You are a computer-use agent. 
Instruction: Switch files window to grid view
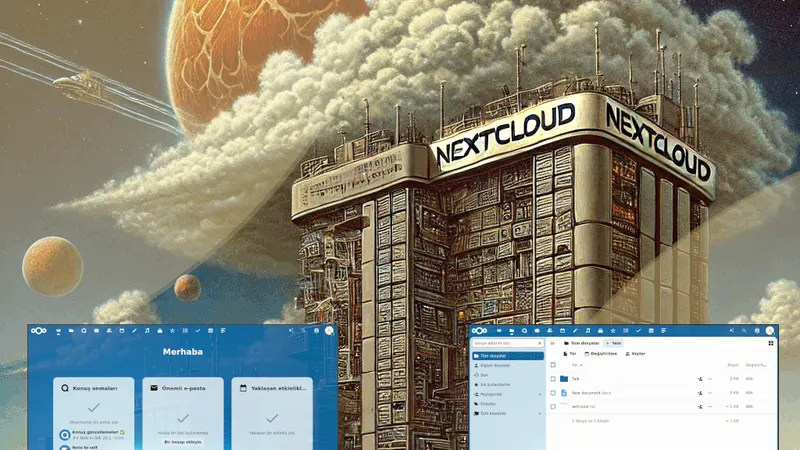(771, 343)
